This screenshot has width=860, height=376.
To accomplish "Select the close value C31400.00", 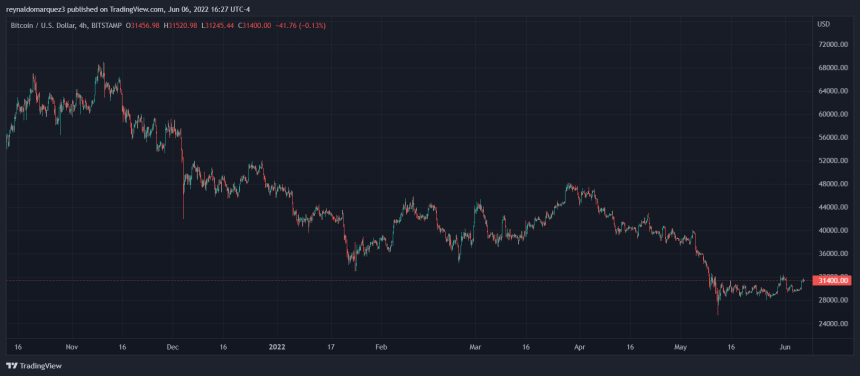I will tap(255, 26).
